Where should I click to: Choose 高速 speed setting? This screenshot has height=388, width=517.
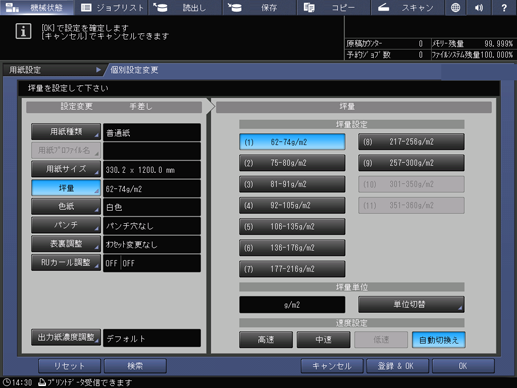coord(266,340)
